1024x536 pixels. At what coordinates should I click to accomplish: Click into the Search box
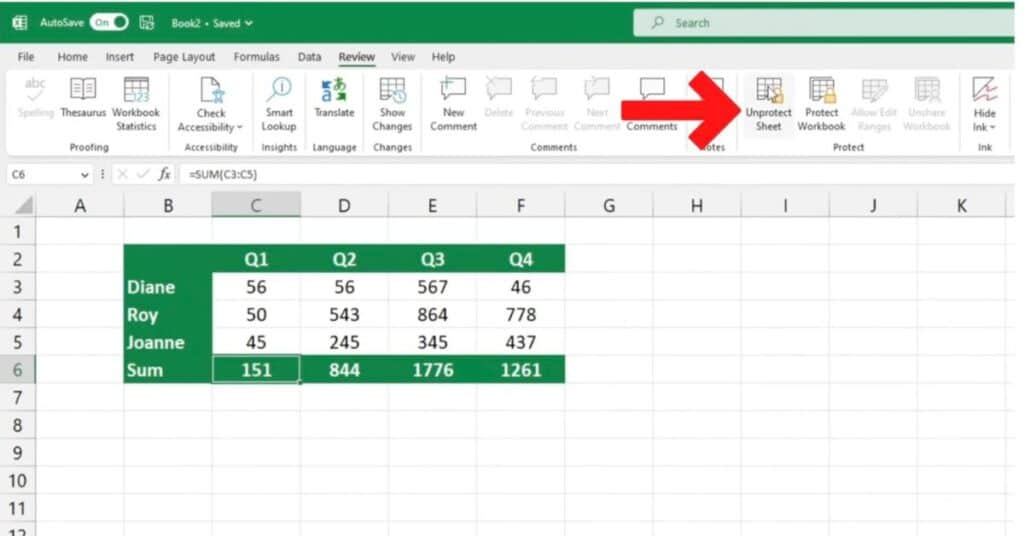[x=824, y=23]
